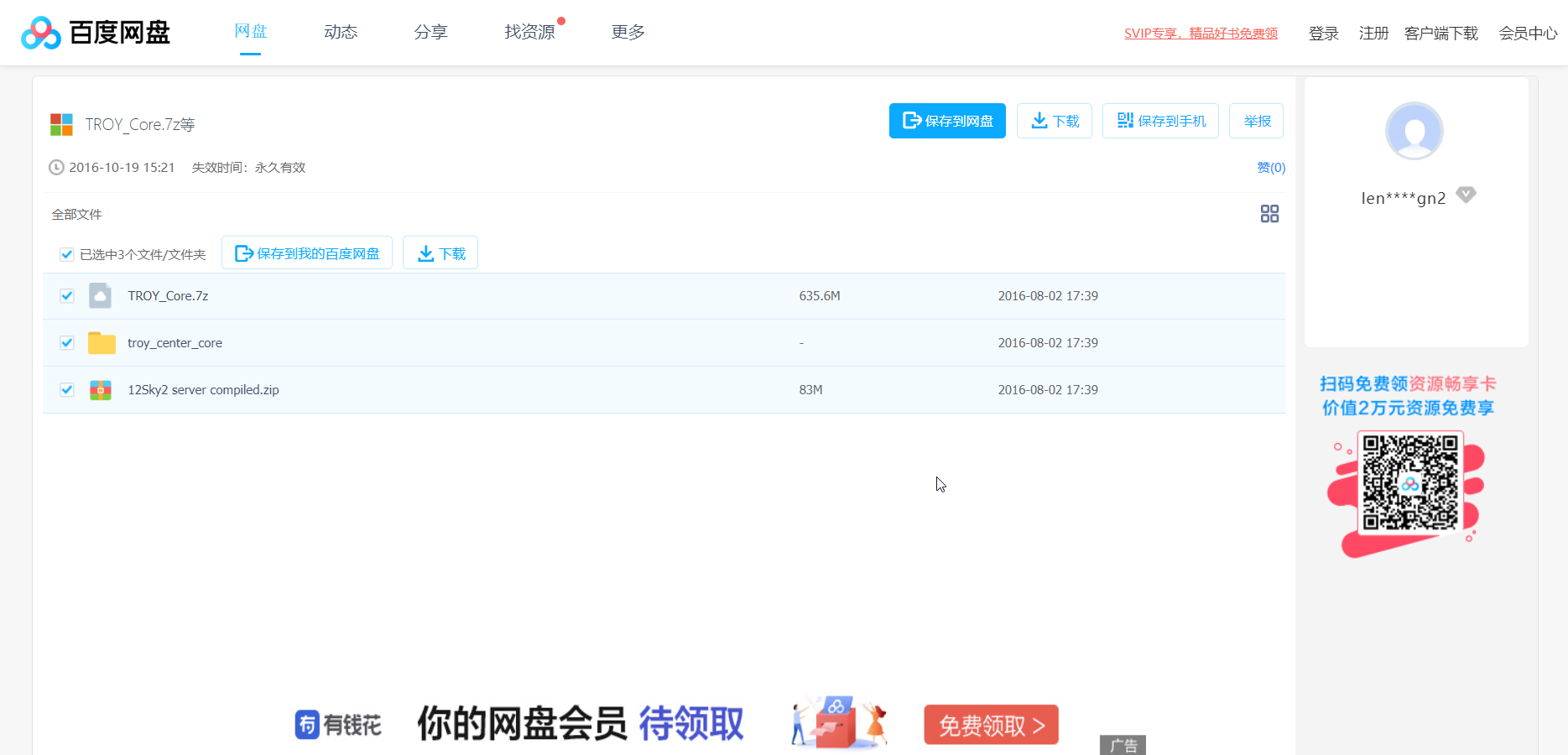The width and height of the screenshot is (1568, 755).
Task: Click the QR code image
Action: click(1410, 483)
